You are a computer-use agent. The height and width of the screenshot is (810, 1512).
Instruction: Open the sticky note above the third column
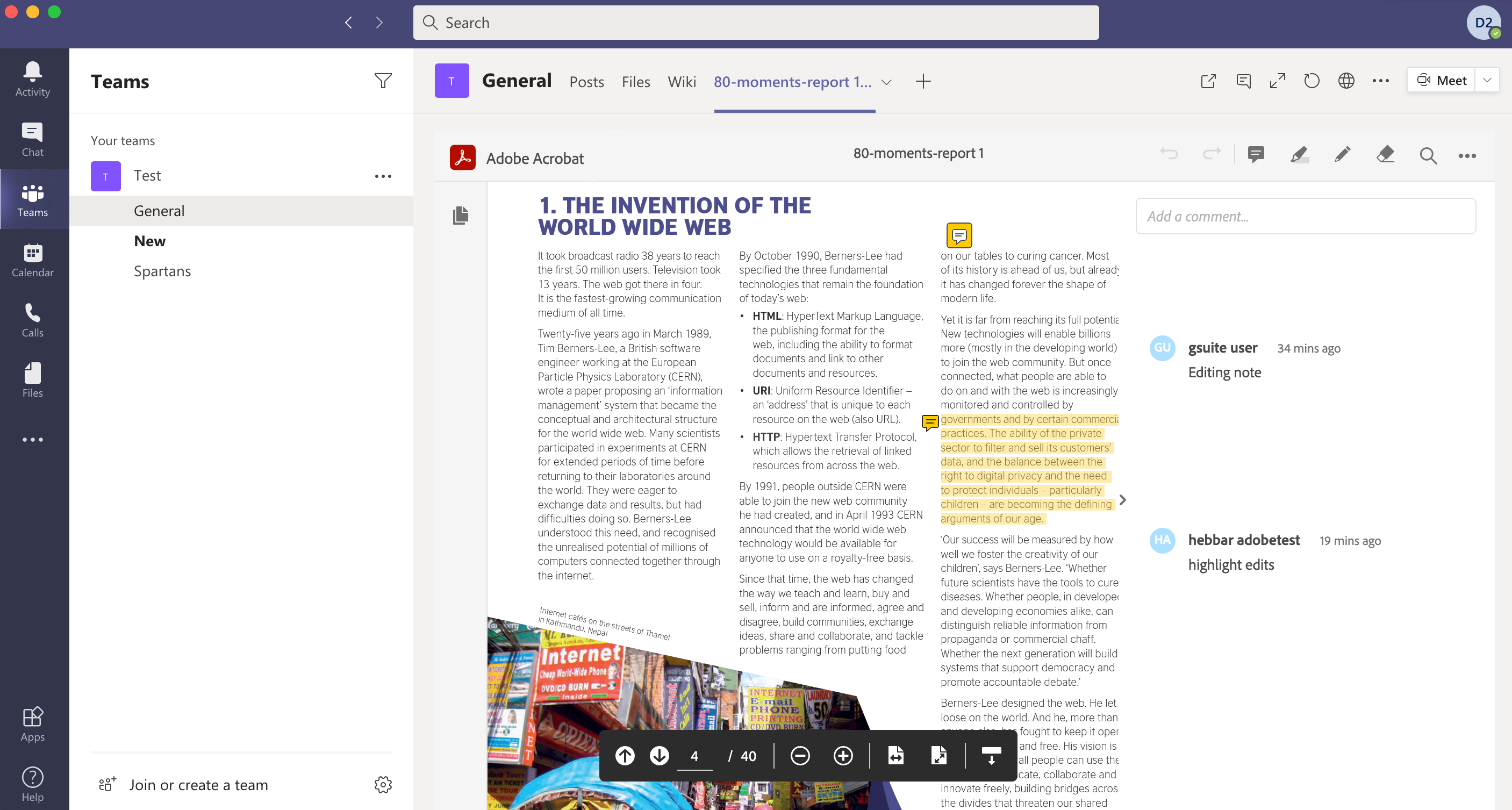[959, 235]
